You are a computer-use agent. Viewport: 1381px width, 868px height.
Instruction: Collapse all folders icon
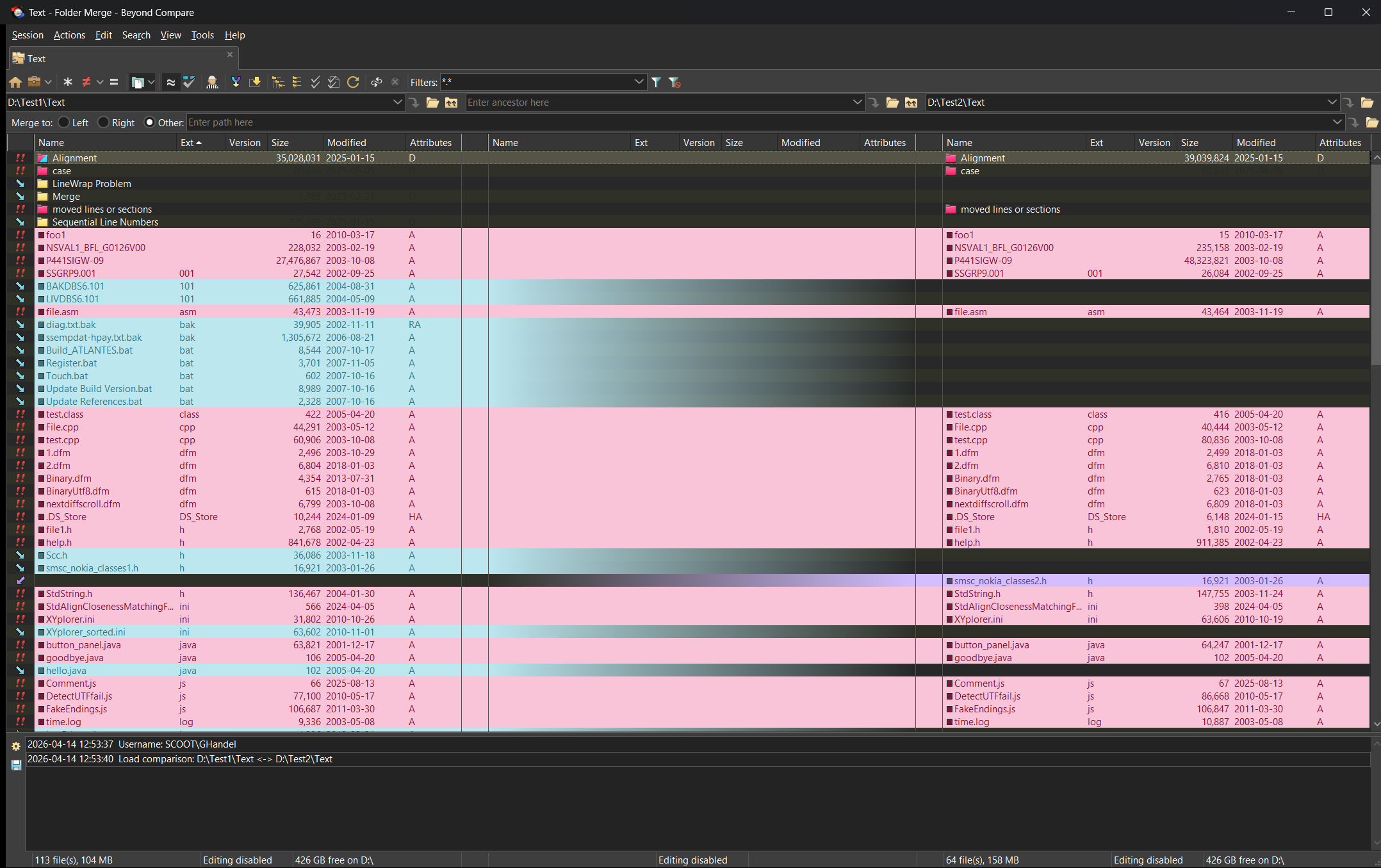[297, 82]
